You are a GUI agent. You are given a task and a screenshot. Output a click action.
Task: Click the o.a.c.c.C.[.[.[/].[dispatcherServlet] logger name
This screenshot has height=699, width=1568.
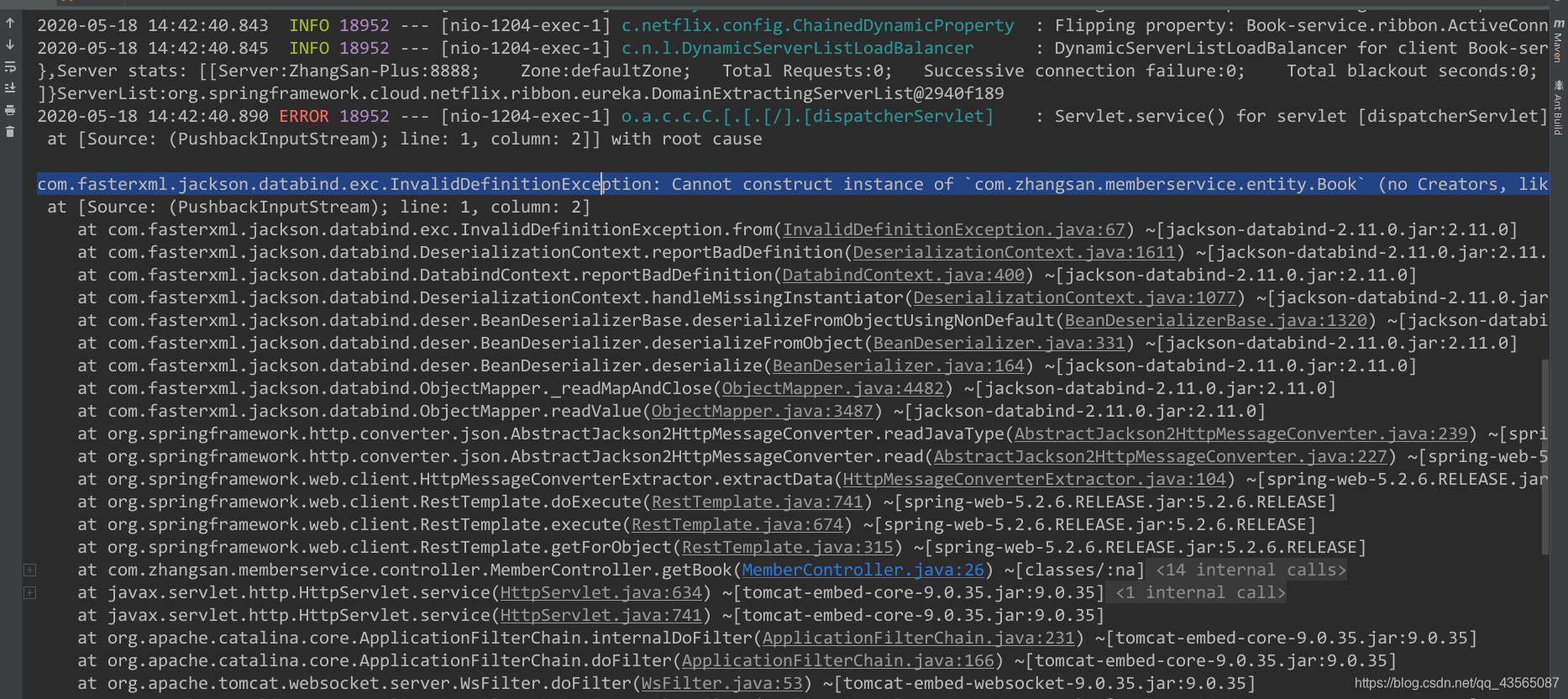(808, 116)
